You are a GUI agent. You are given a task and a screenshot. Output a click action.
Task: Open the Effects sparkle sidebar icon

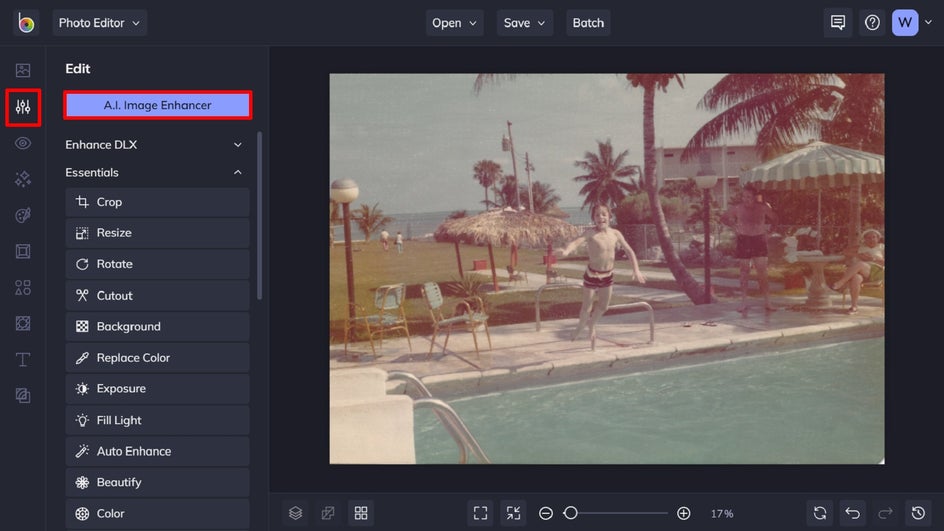point(23,179)
